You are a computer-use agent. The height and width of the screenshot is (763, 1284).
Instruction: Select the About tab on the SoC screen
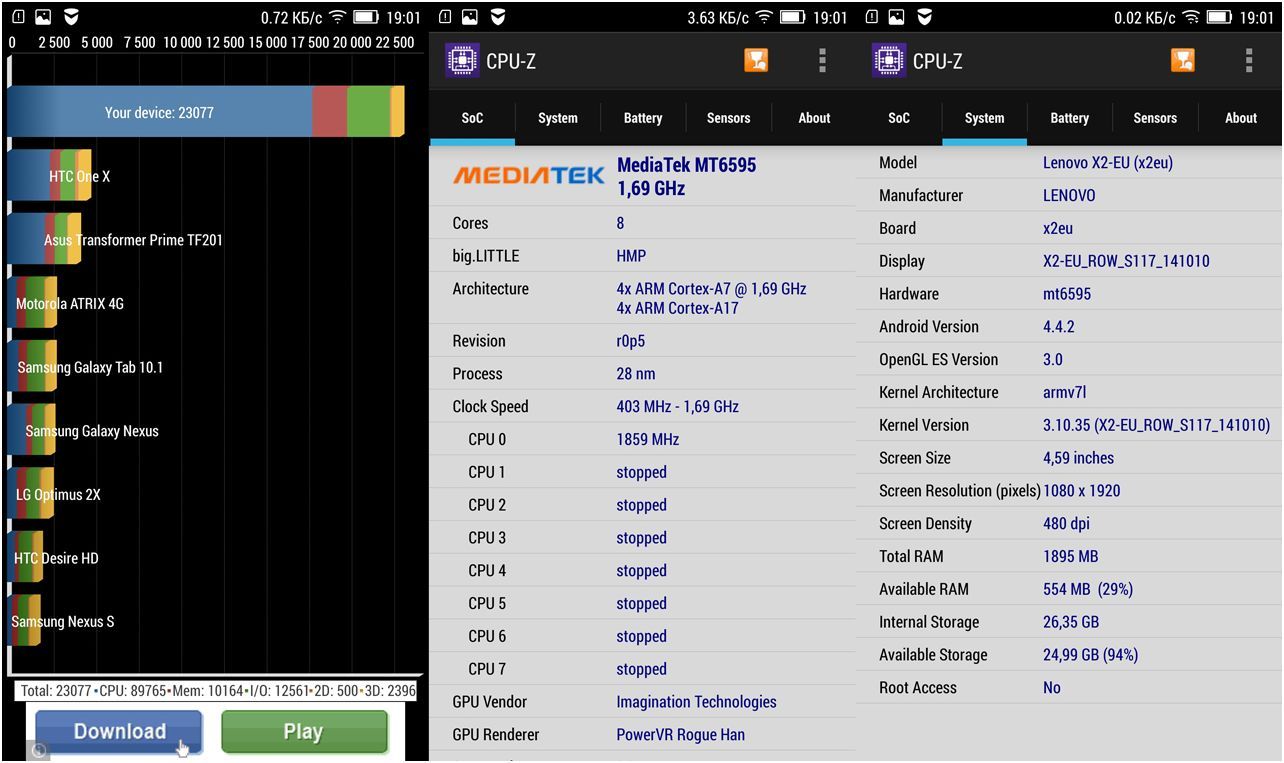click(814, 118)
